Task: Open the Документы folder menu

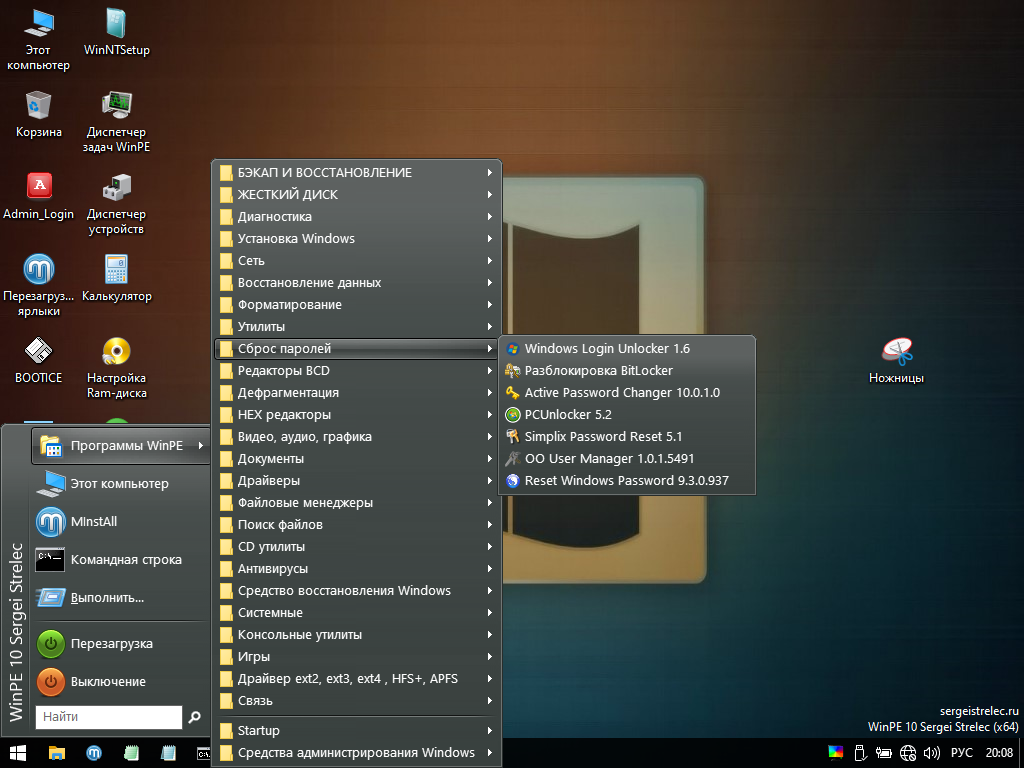Action: [x=357, y=458]
